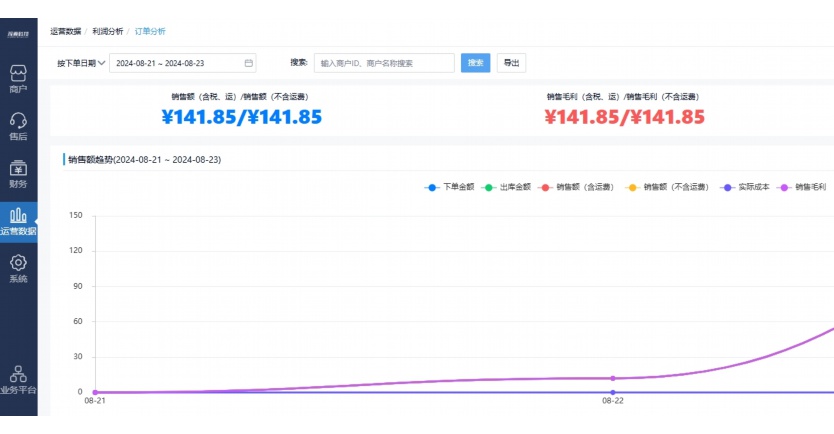
Task: Click the 导出 export button
Action: tap(511, 63)
